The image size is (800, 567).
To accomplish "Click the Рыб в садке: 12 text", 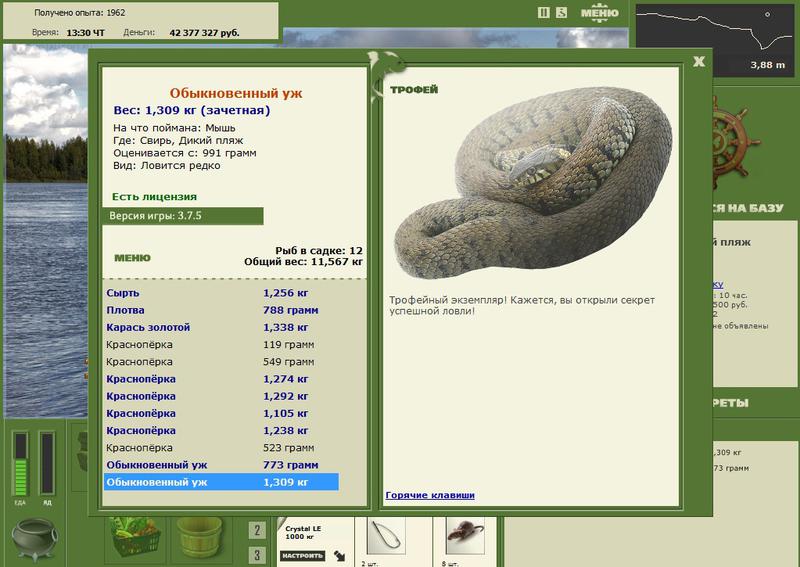I will [x=319, y=251].
